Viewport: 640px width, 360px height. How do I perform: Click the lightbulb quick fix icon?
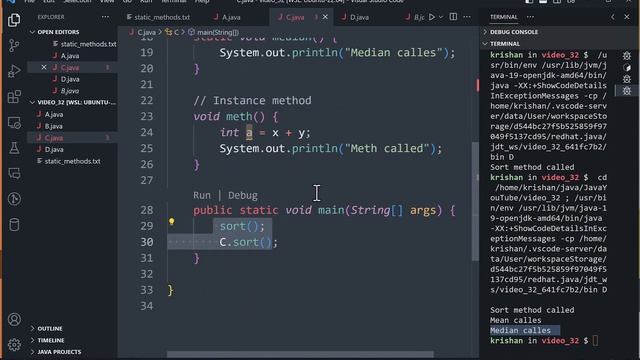(172, 222)
